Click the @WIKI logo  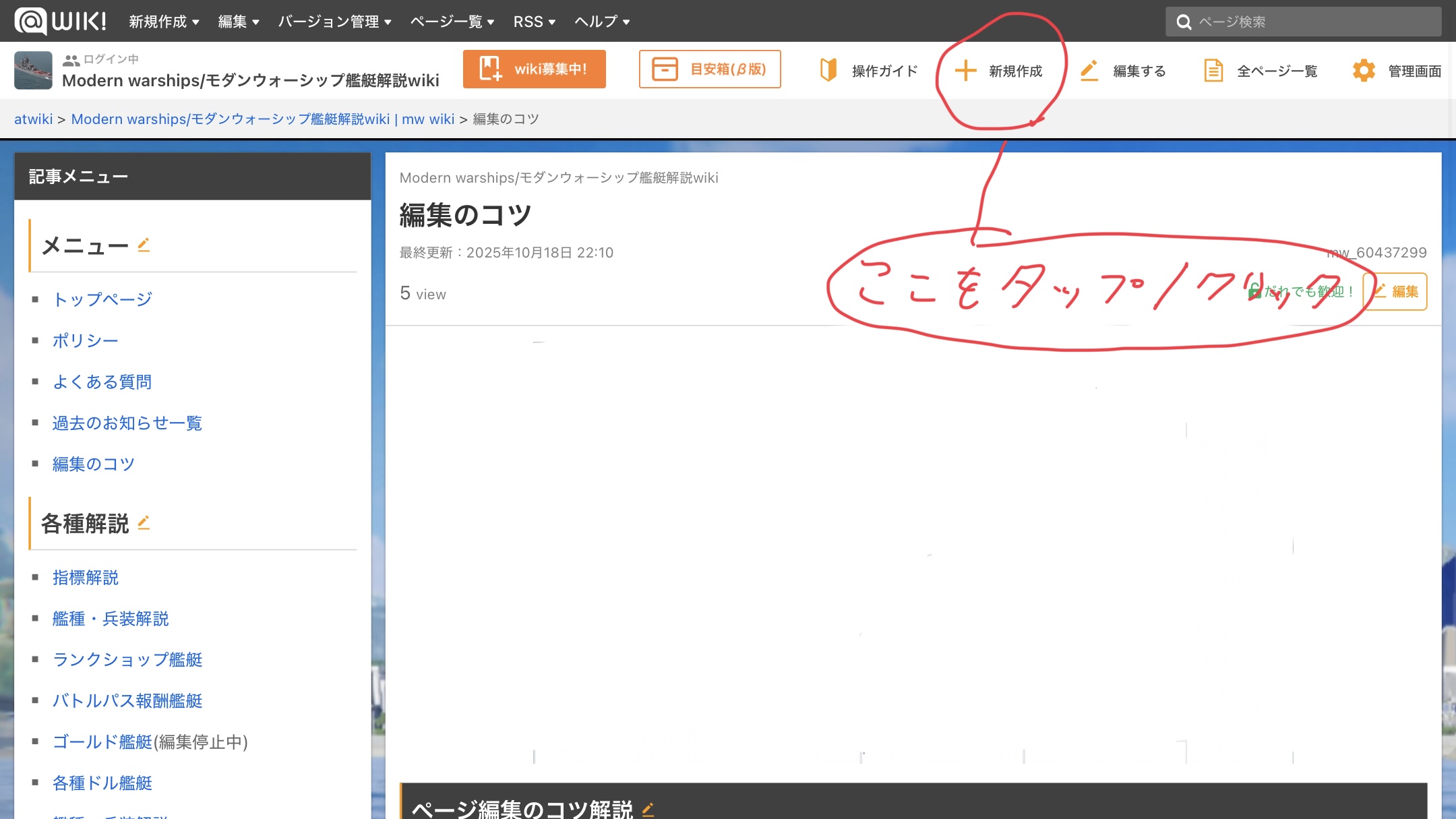pyautogui.click(x=61, y=21)
